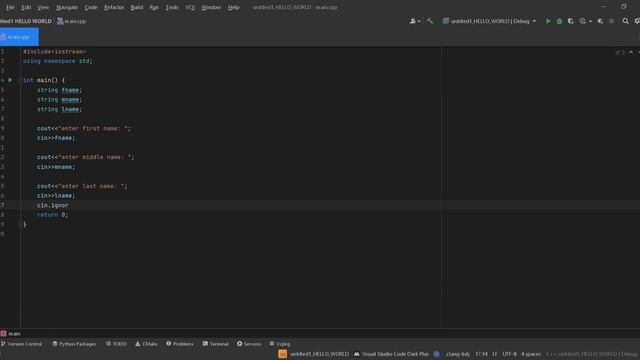
Task: Open the File menu
Action: point(10,7)
